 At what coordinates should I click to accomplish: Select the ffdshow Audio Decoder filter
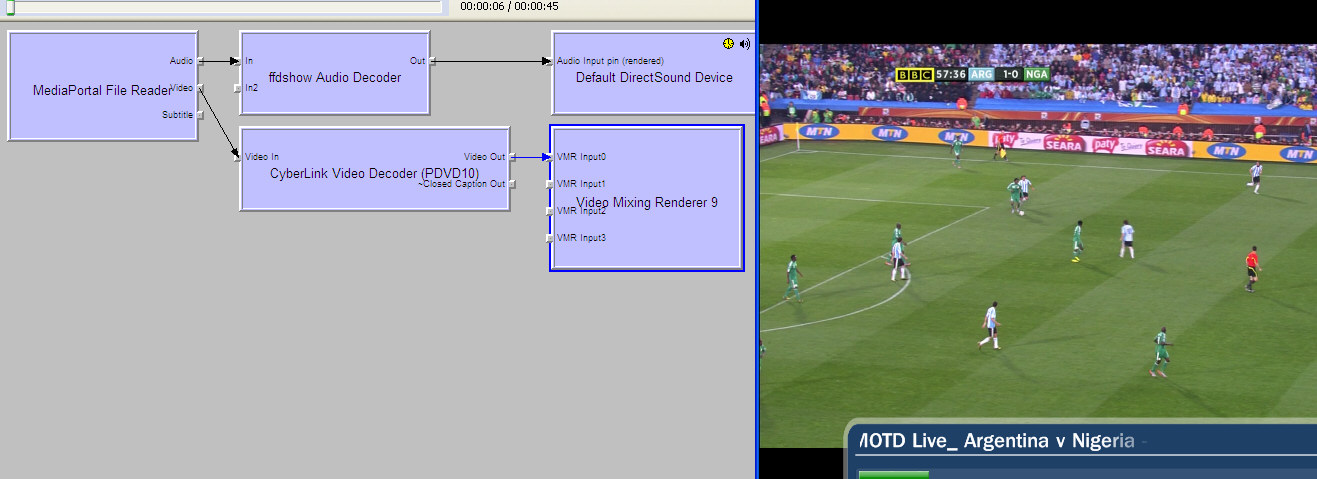click(x=335, y=73)
